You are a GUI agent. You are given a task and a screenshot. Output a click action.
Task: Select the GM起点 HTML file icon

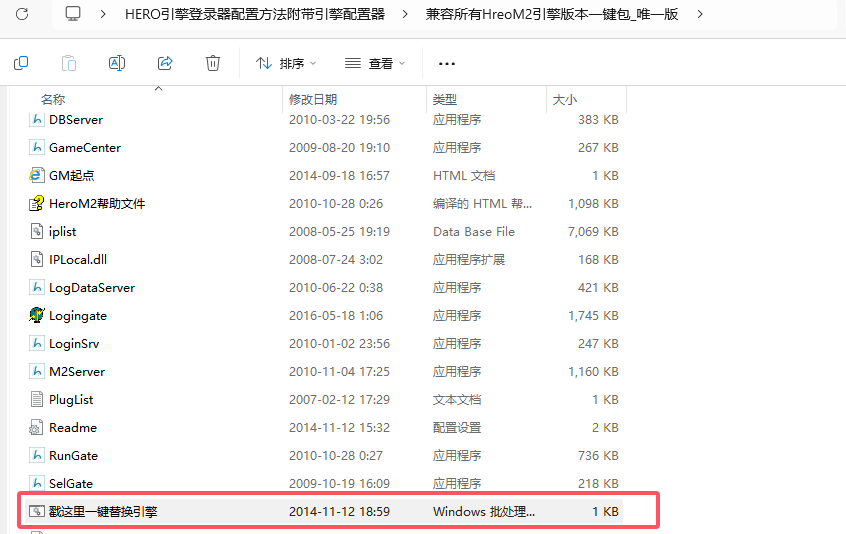tap(36, 175)
